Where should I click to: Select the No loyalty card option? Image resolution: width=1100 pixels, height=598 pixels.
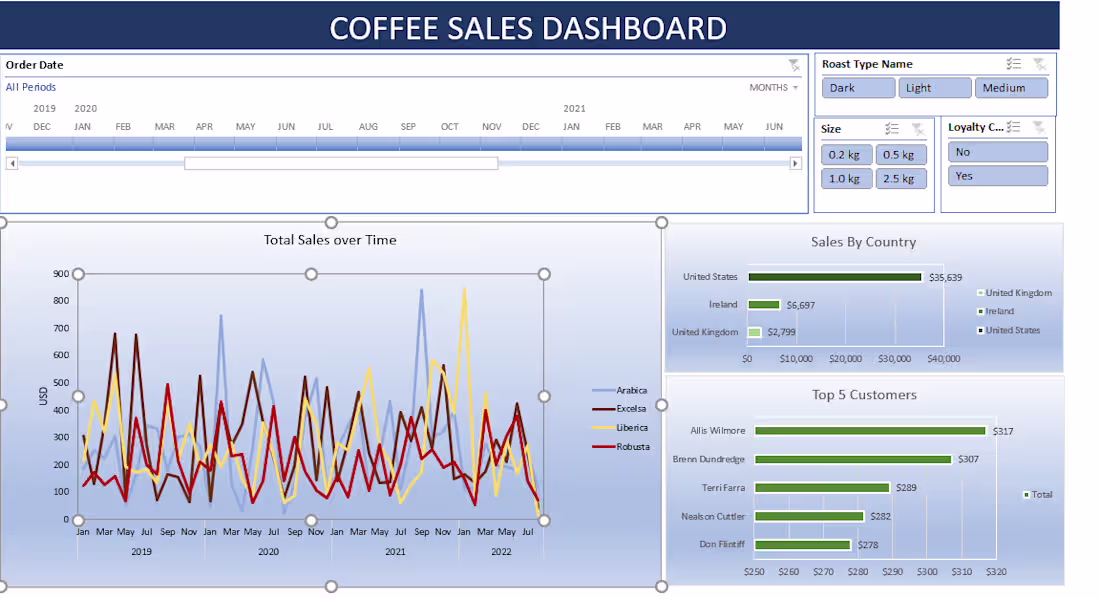(997, 151)
